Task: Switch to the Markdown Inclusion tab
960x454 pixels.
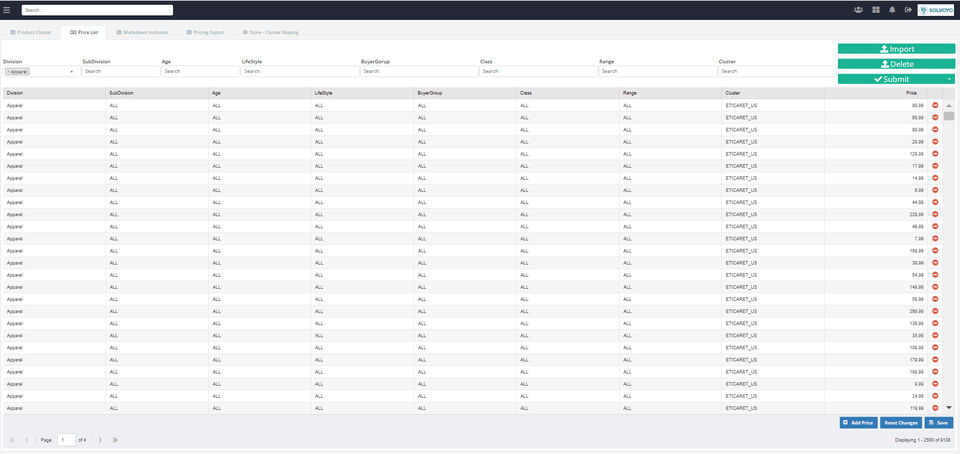Action: [141, 32]
